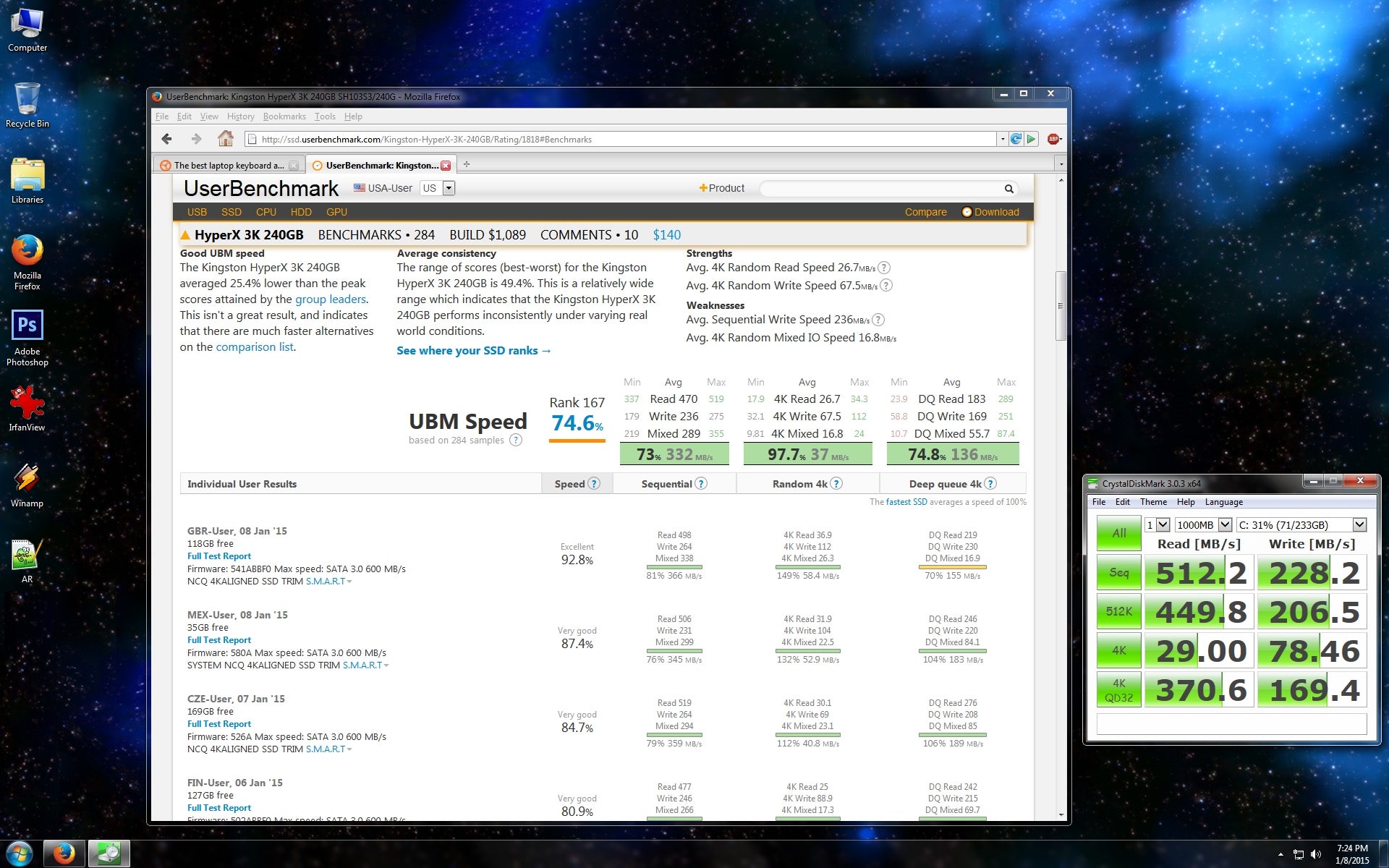Click the Firefox back arrow button
The image size is (1389, 868).
(x=167, y=139)
